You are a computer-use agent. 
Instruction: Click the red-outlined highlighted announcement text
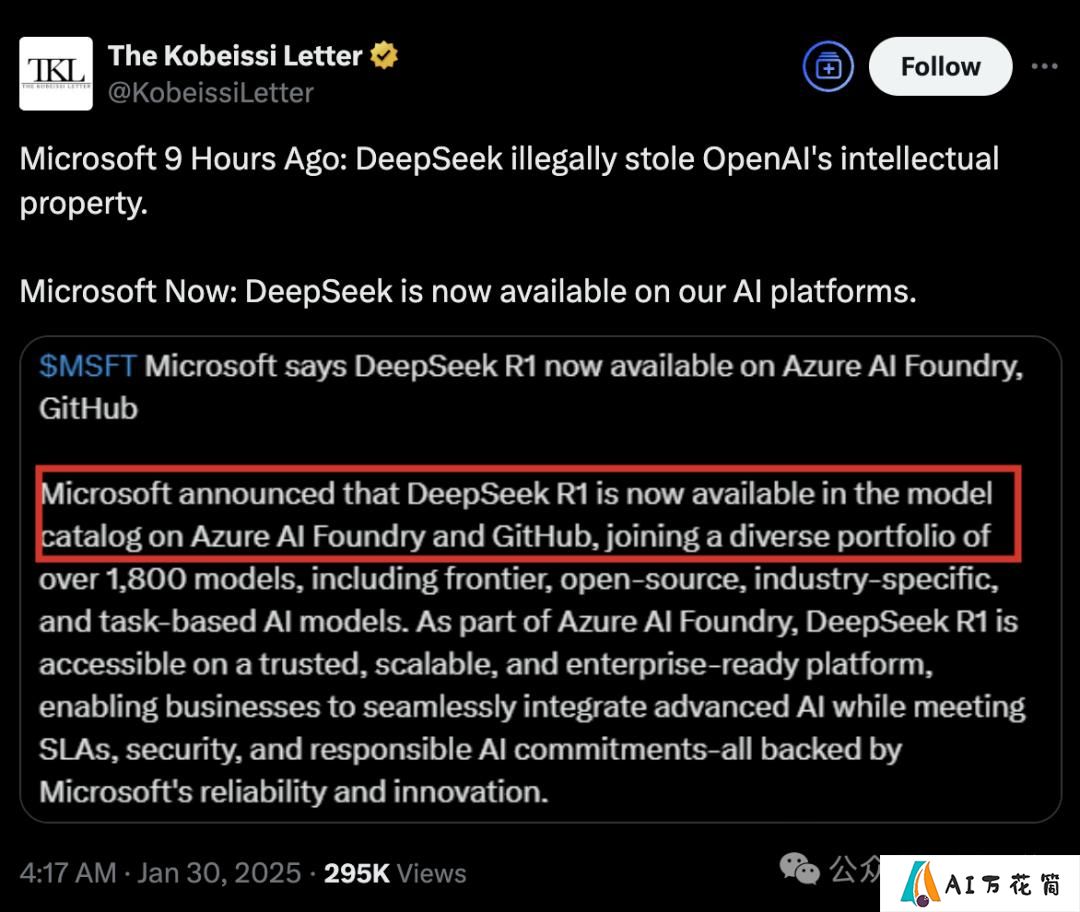[x=528, y=514]
